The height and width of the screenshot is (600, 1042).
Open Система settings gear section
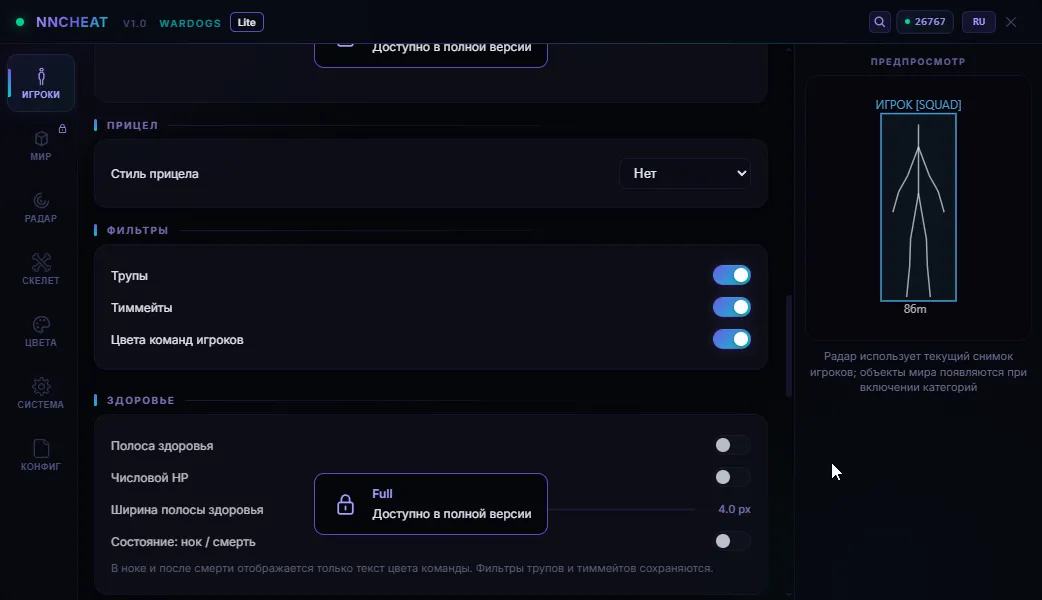pos(41,393)
